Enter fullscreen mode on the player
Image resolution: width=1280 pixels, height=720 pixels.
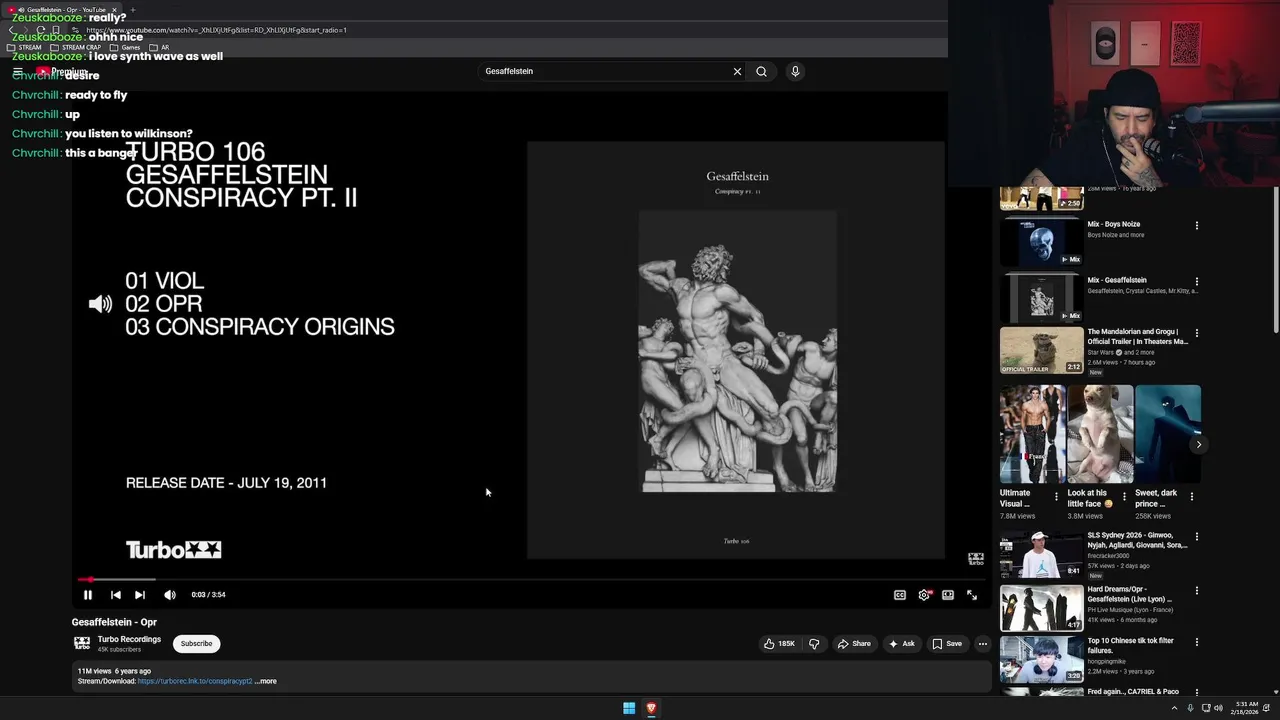[972, 595]
